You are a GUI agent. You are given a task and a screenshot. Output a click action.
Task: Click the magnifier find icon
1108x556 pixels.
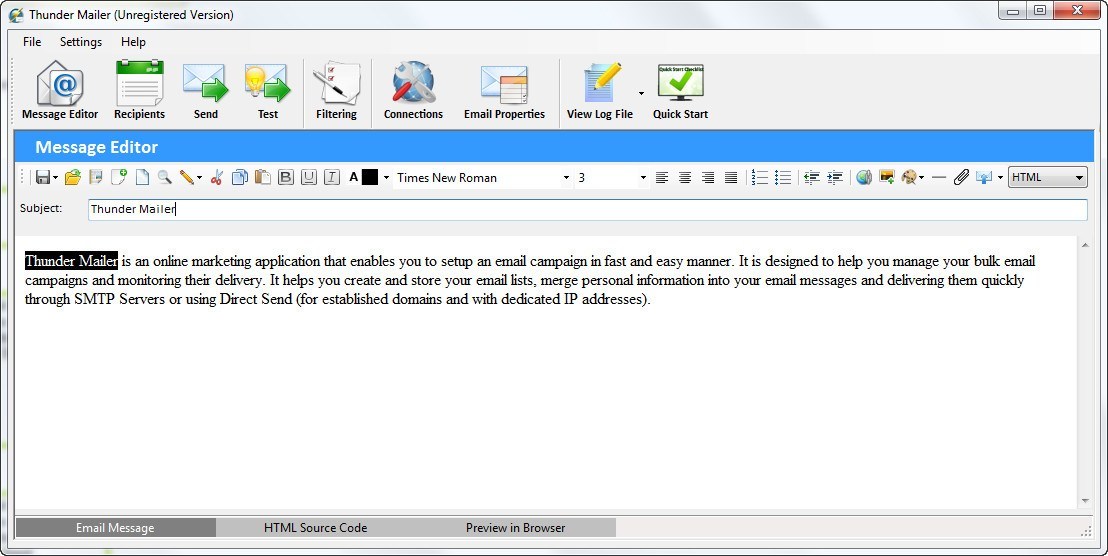coord(165,177)
